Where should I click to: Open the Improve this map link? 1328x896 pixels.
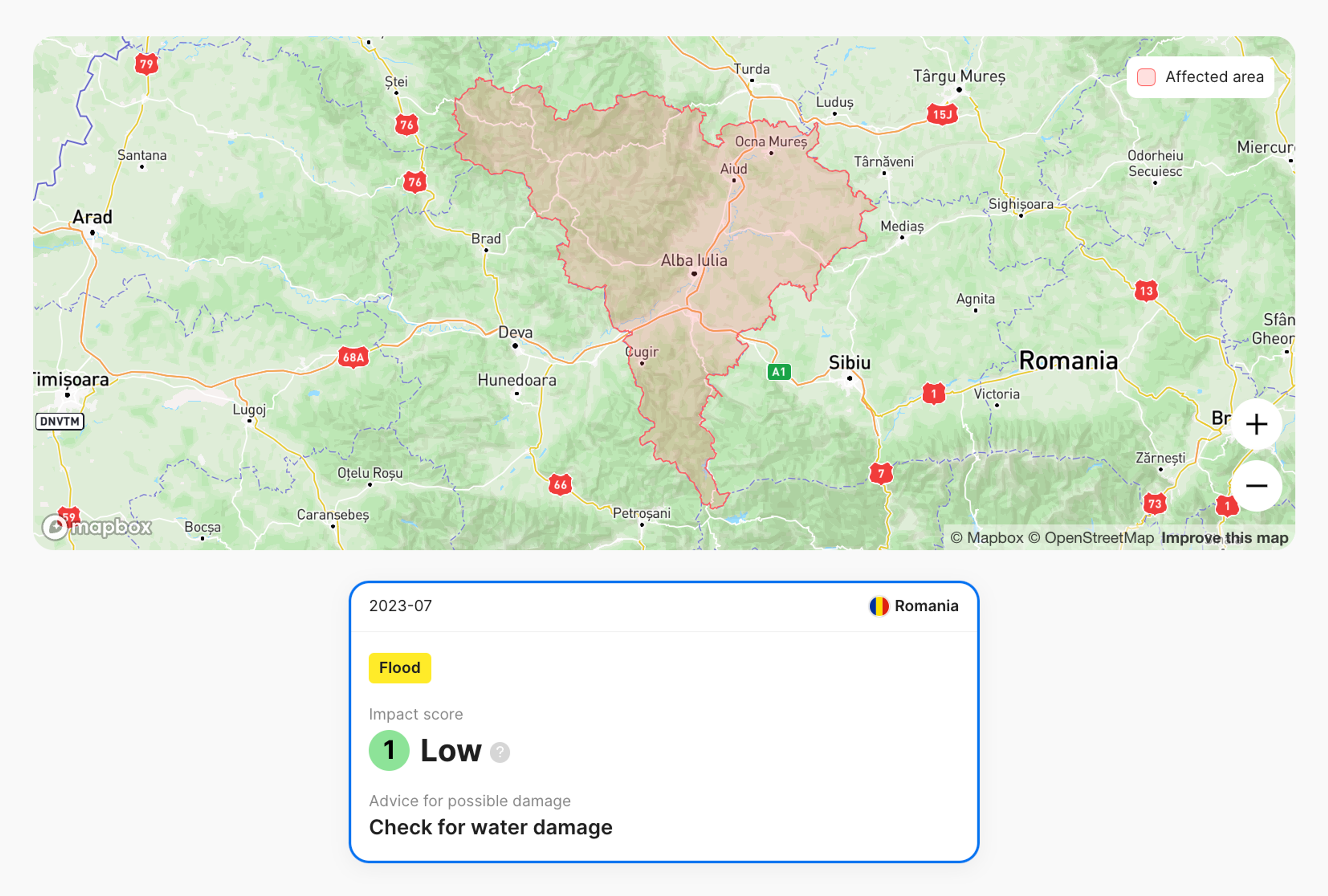pos(1225,538)
